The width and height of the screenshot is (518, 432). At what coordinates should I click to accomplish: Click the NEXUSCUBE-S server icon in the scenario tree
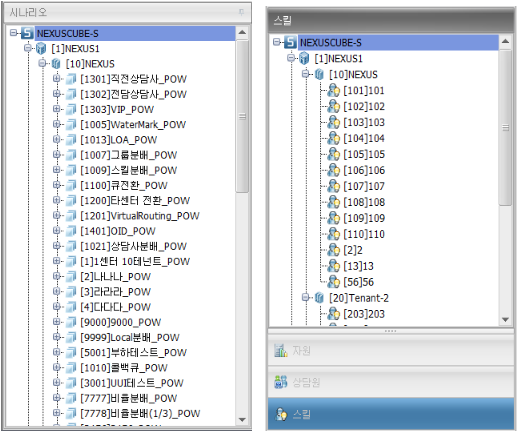[x=27, y=33]
